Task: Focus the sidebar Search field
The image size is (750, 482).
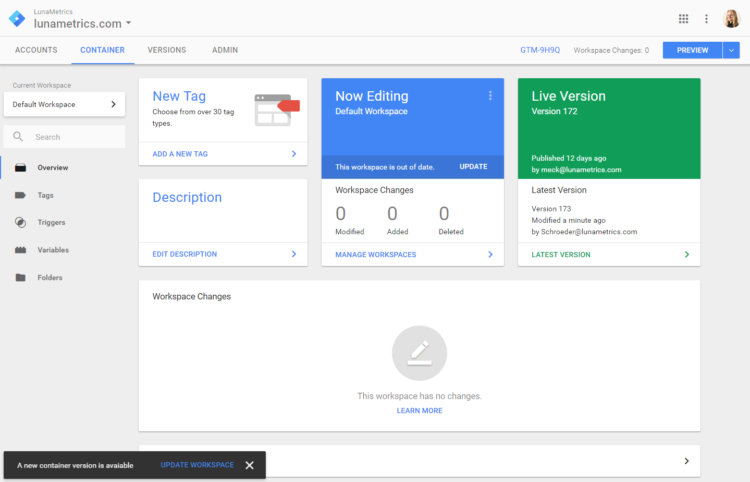Action: 64,137
